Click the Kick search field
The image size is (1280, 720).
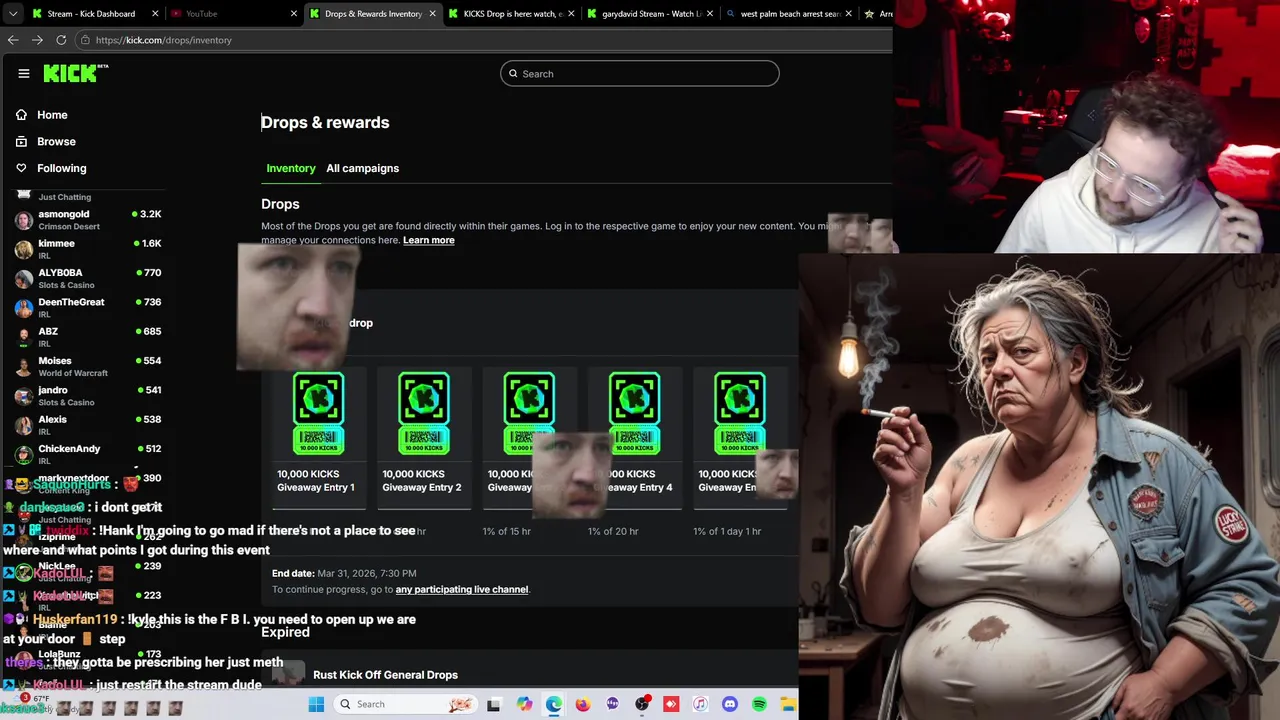pyautogui.click(x=640, y=73)
